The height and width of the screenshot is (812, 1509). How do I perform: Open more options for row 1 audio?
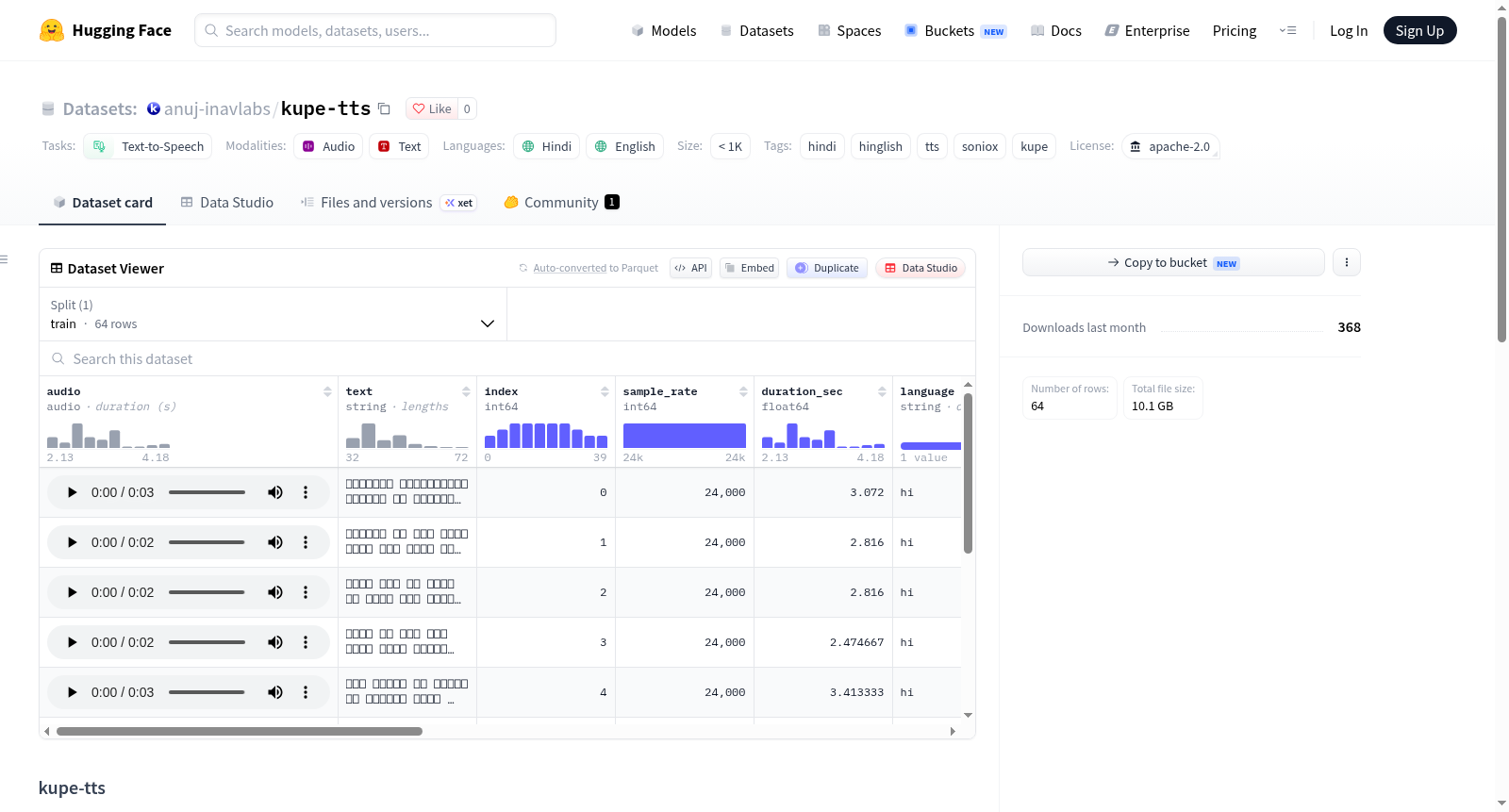tap(306, 542)
